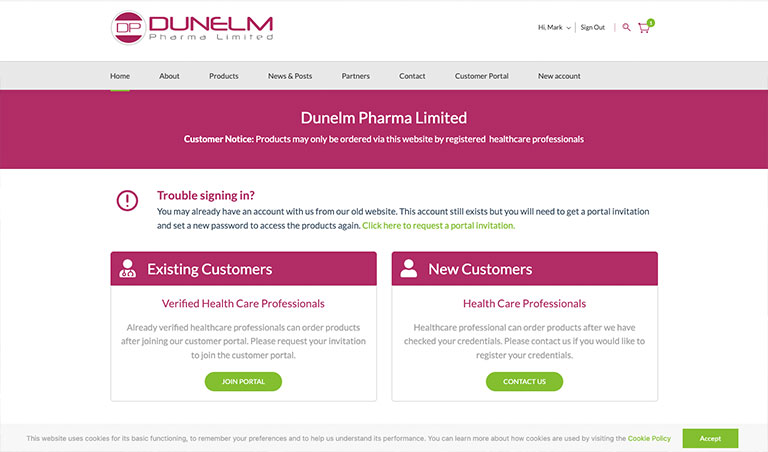Select News & Posts in navigation
Viewport: 768px width, 452px height.
tap(290, 76)
